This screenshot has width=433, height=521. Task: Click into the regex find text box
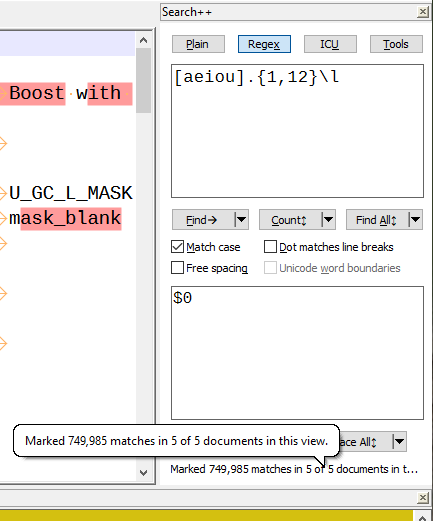click(x=297, y=131)
